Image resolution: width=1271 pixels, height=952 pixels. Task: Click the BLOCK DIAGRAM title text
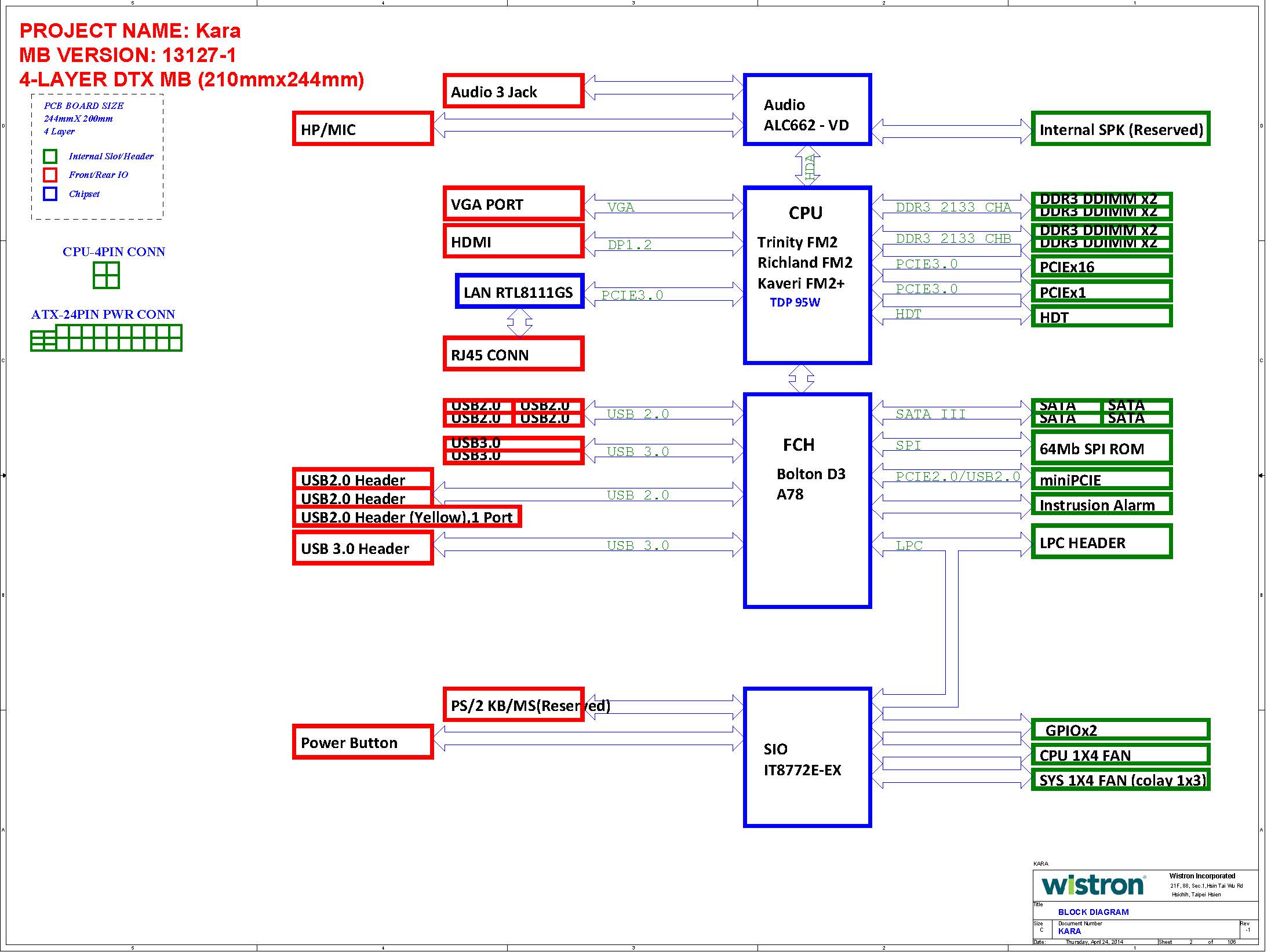click(x=1093, y=912)
